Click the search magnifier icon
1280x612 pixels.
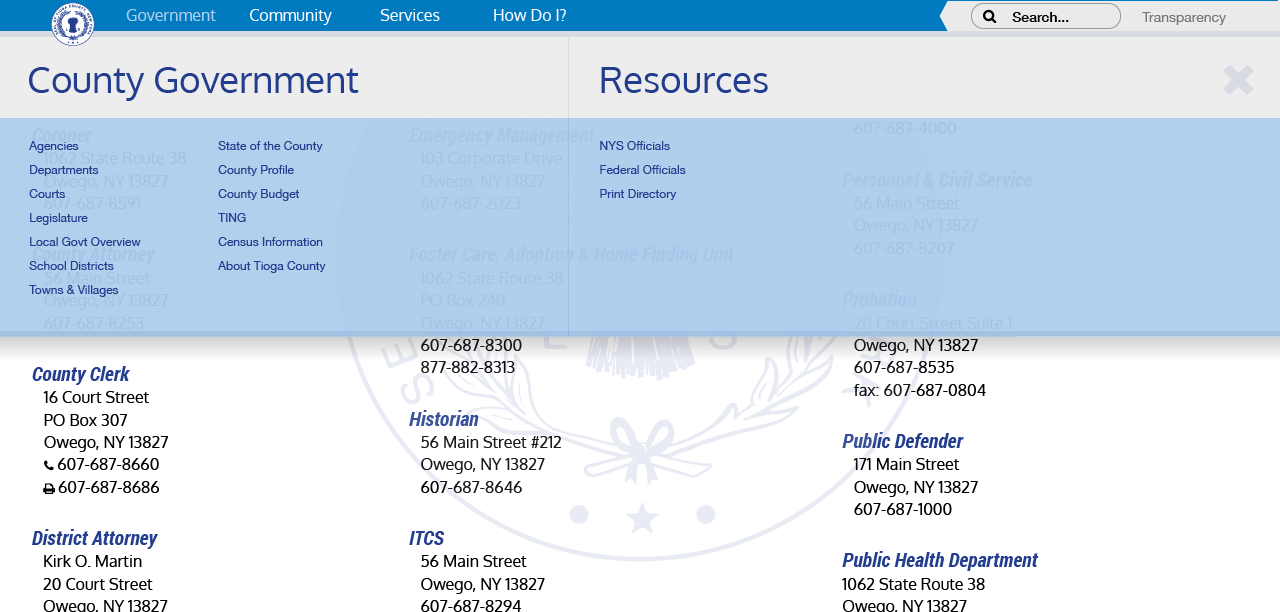click(989, 16)
